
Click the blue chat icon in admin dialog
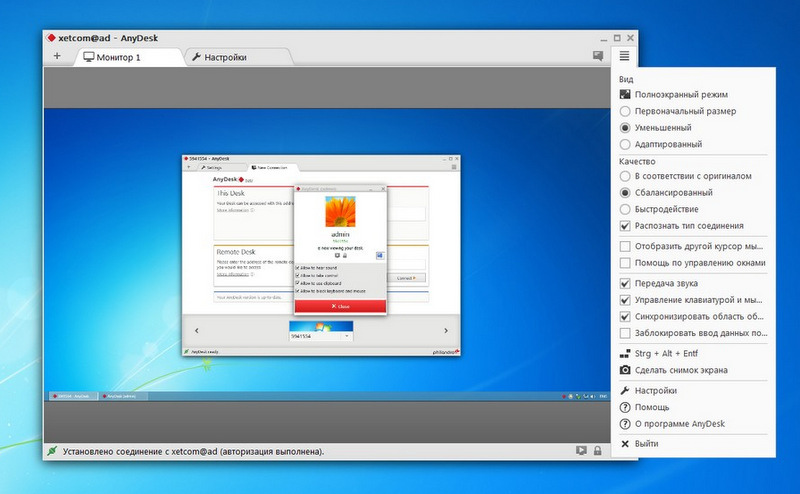click(380, 255)
